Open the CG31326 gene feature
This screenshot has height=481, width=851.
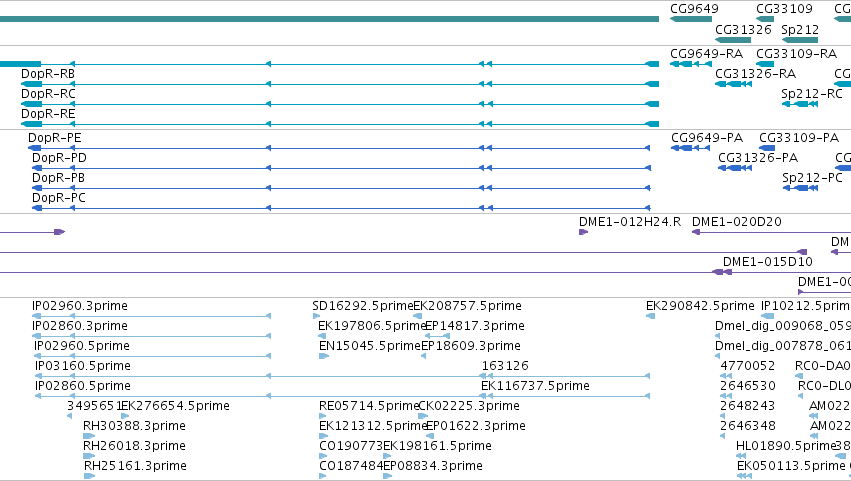point(733,40)
